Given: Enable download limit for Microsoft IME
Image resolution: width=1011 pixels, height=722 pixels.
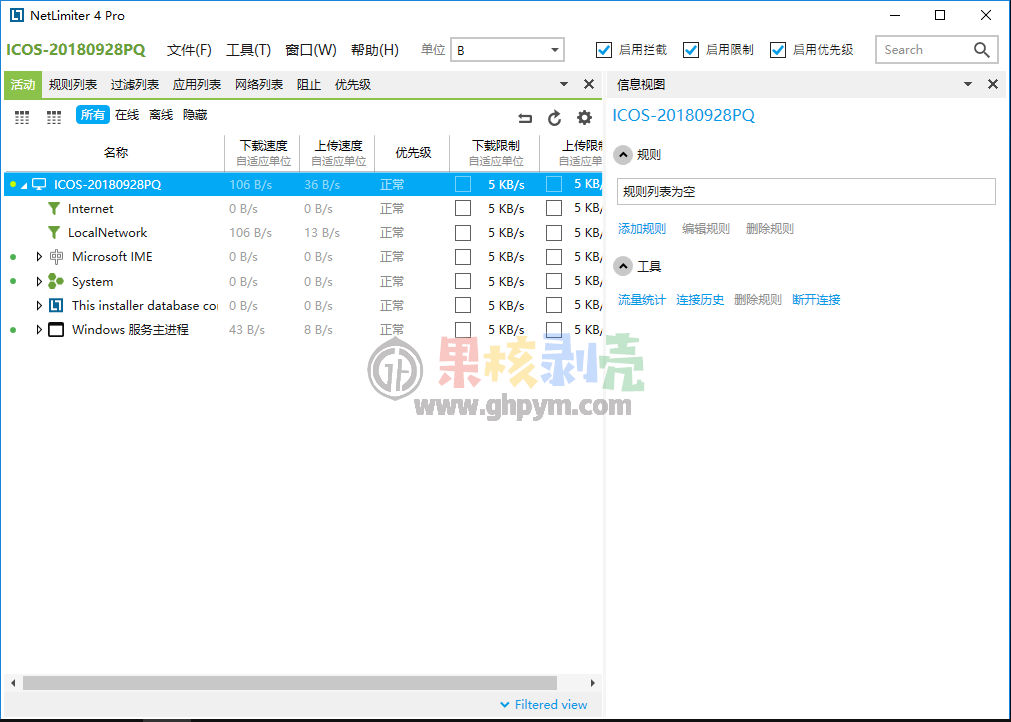Looking at the screenshot, I should (463, 257).
